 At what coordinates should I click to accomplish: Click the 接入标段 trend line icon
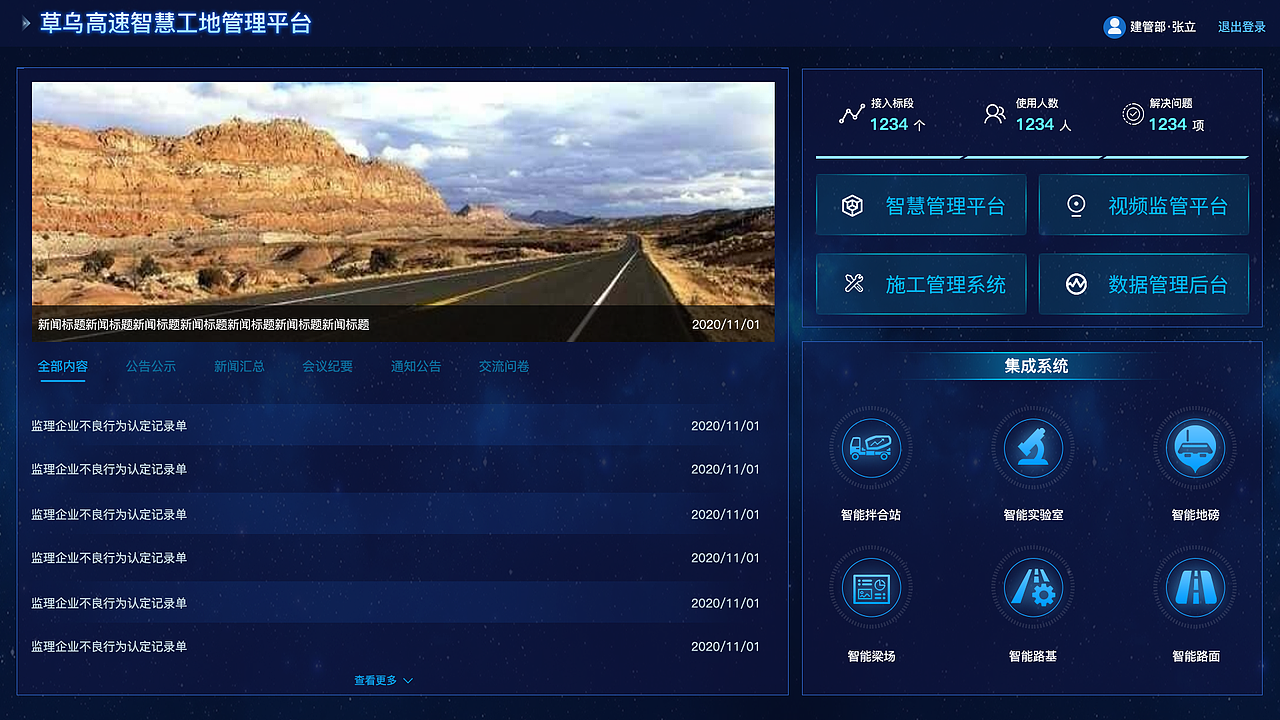(x=851, y=113)
